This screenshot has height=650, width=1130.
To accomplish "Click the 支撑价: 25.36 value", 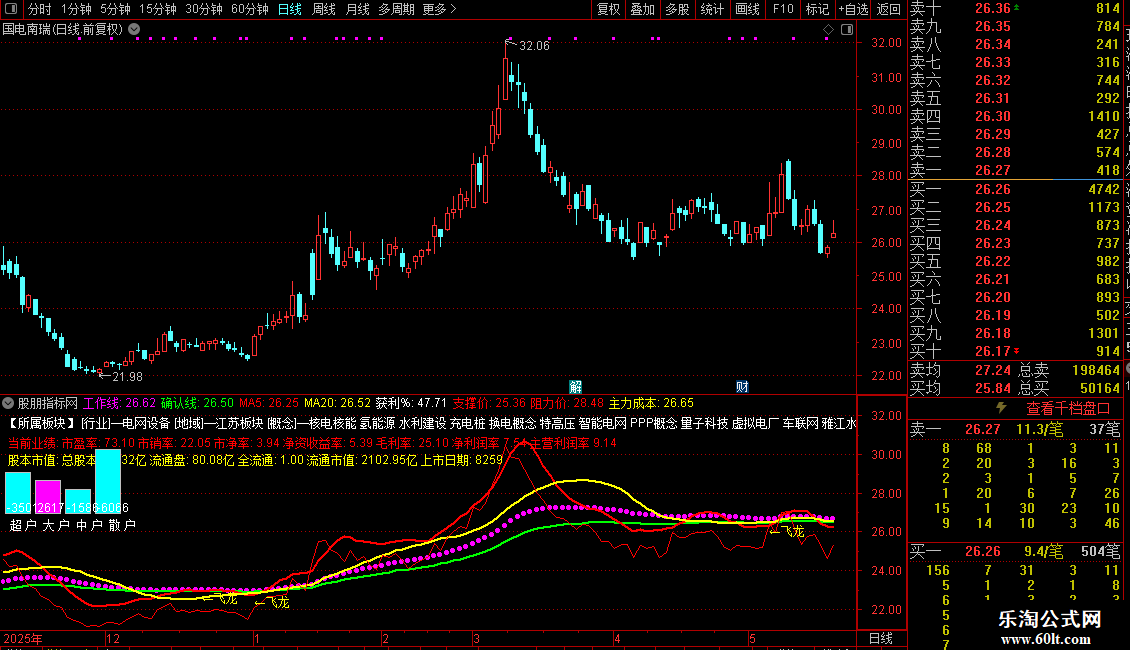I will pyautogui.click(x=489, y=403).
